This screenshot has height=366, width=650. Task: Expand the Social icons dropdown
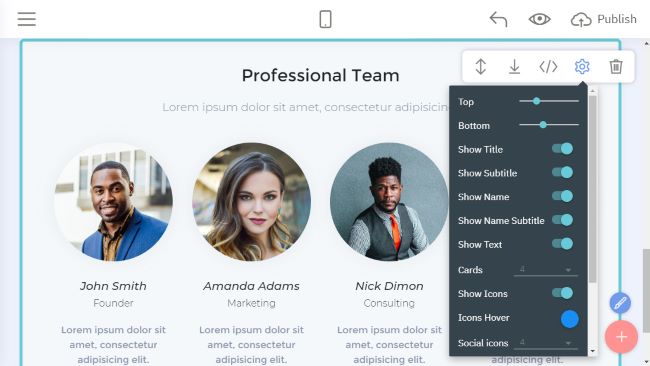pyautogui.click(x=546, y=342)
